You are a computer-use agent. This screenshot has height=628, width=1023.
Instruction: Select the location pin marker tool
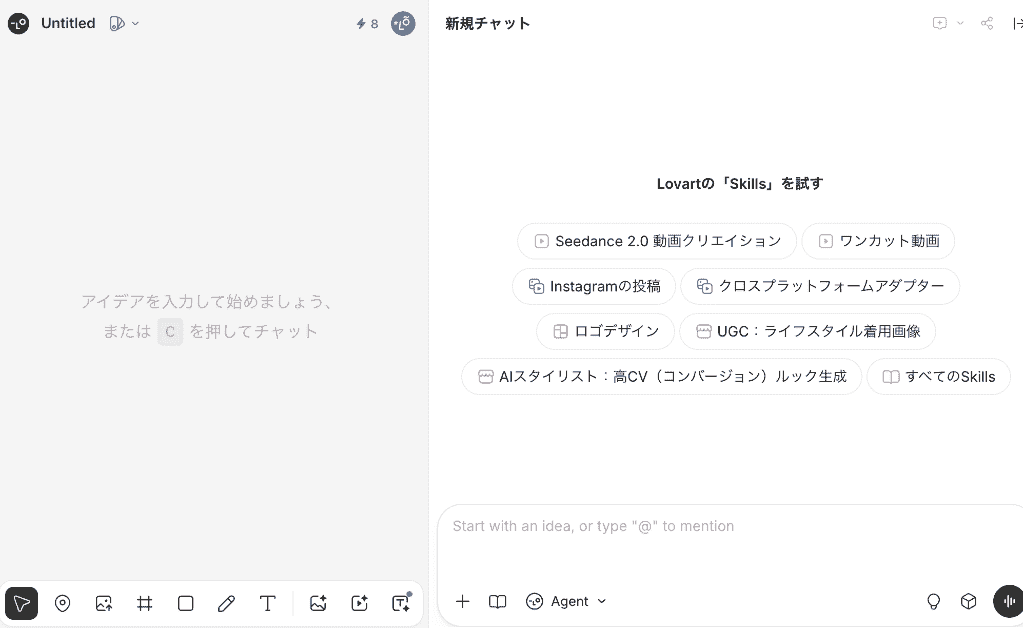point(63,603)
